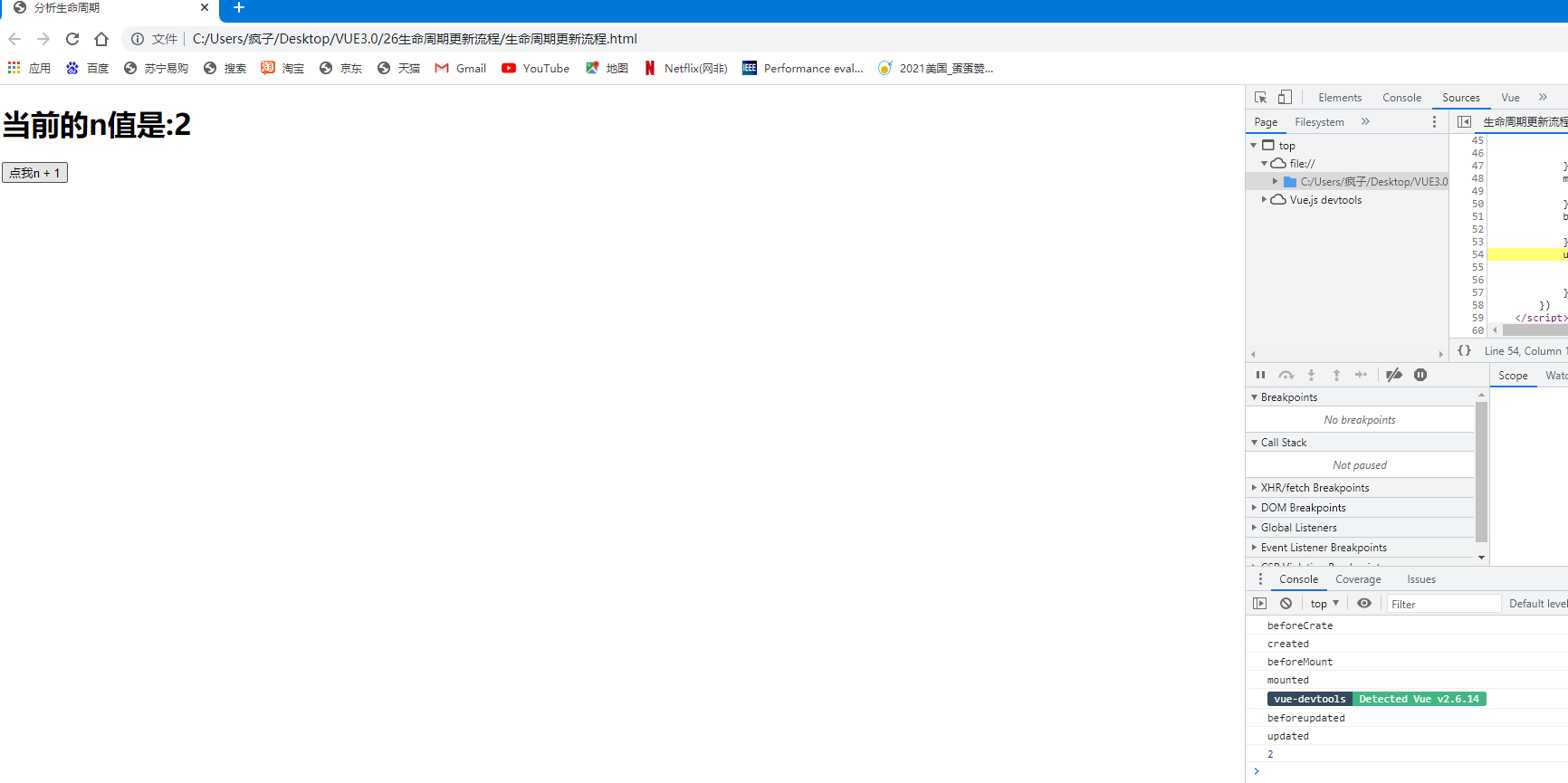Go back in browser history

[14, 39]
